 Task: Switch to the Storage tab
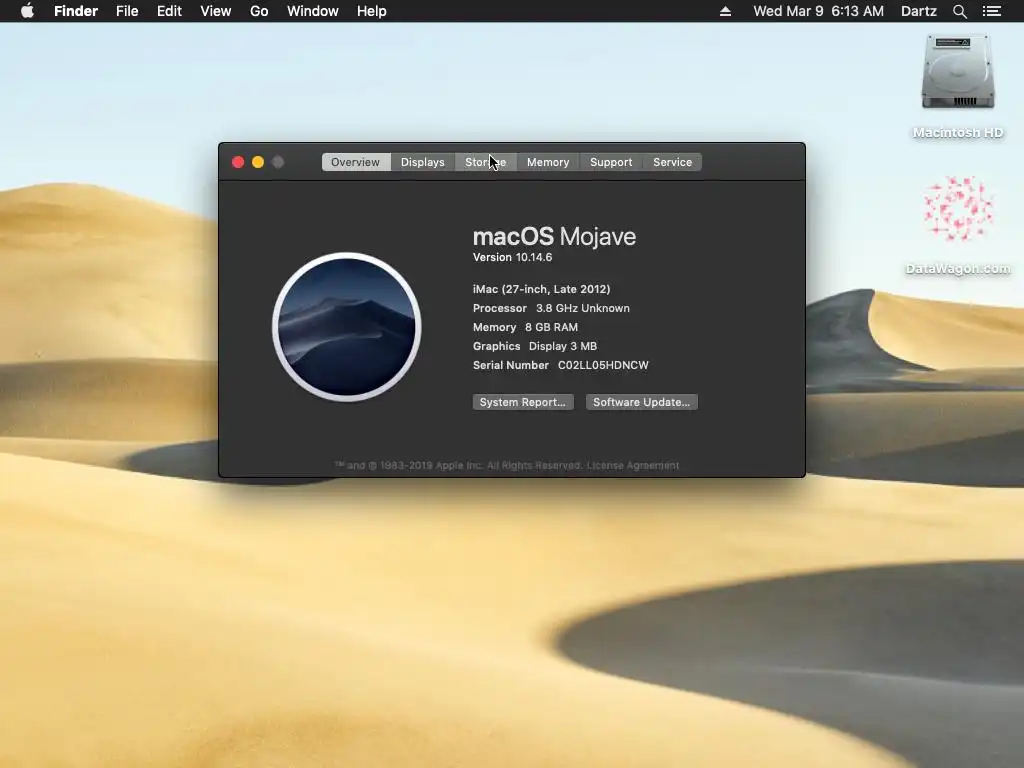pos(485,162)
